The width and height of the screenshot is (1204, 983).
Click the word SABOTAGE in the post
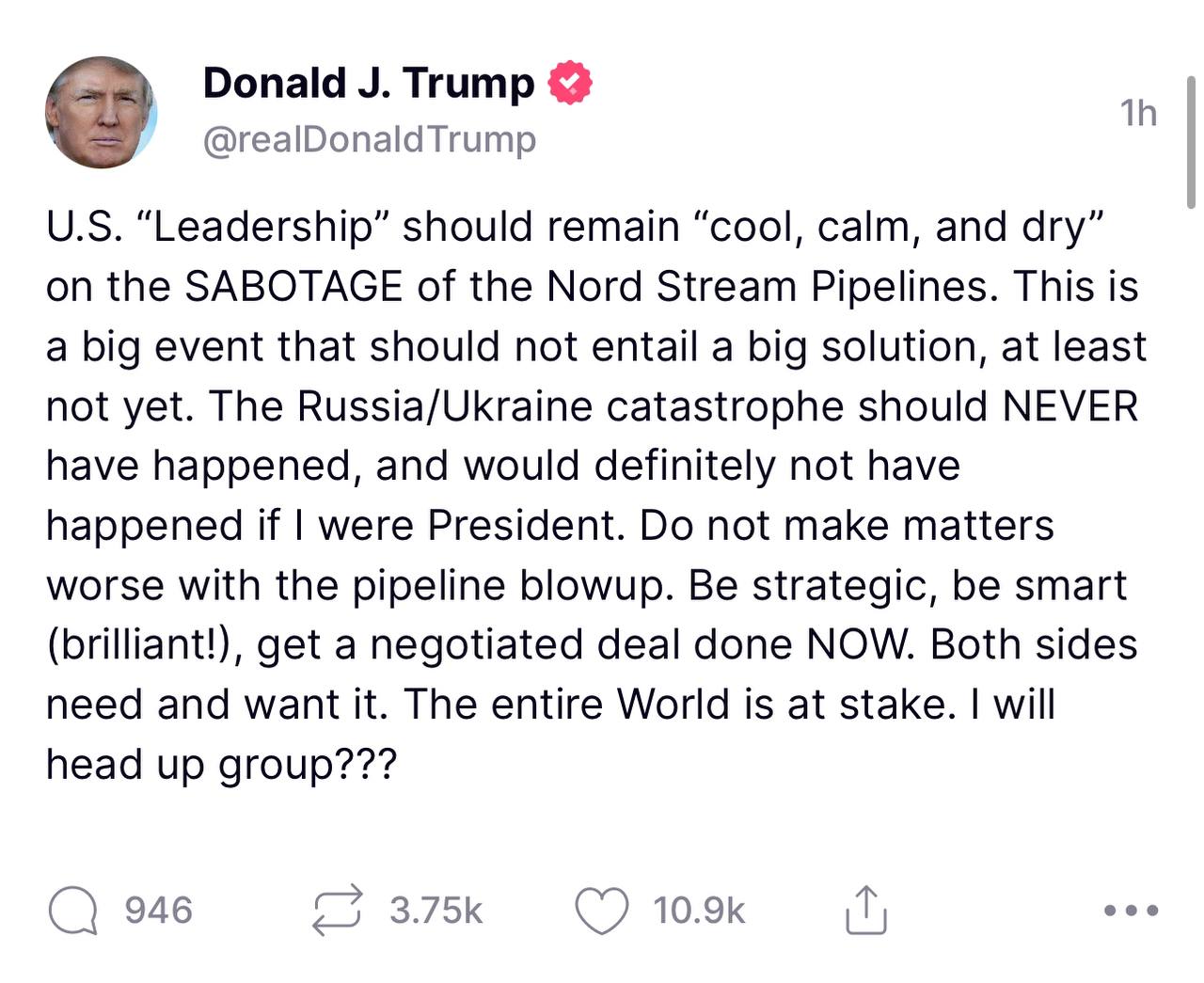[293, 287]
